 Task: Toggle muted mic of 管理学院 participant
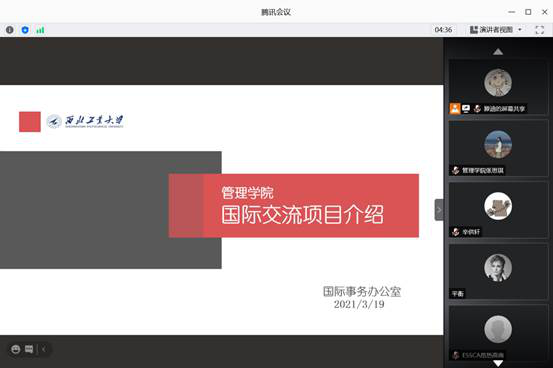[x=456, y=170]
